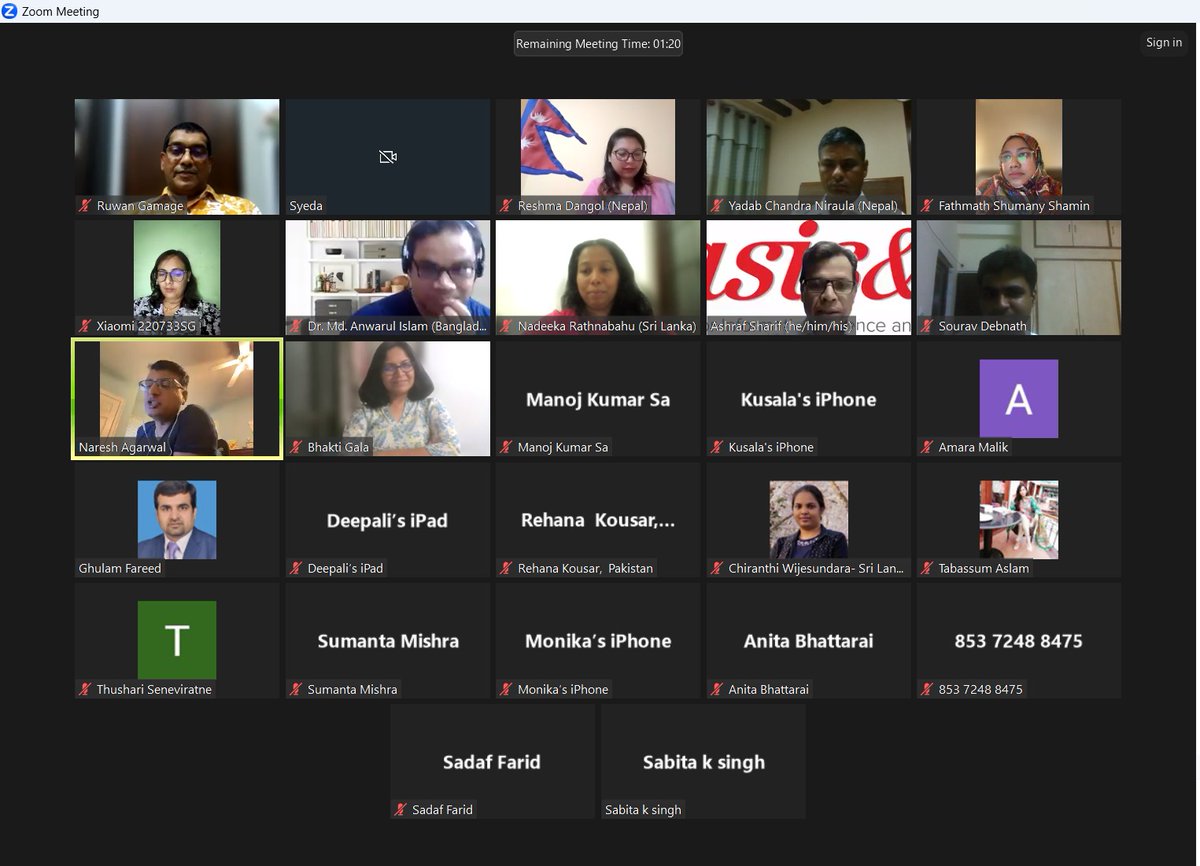Click muted mic icon beside Ruwan Gamage
Viewport: 1200px width, 866px height.
(x=86, y=206)
